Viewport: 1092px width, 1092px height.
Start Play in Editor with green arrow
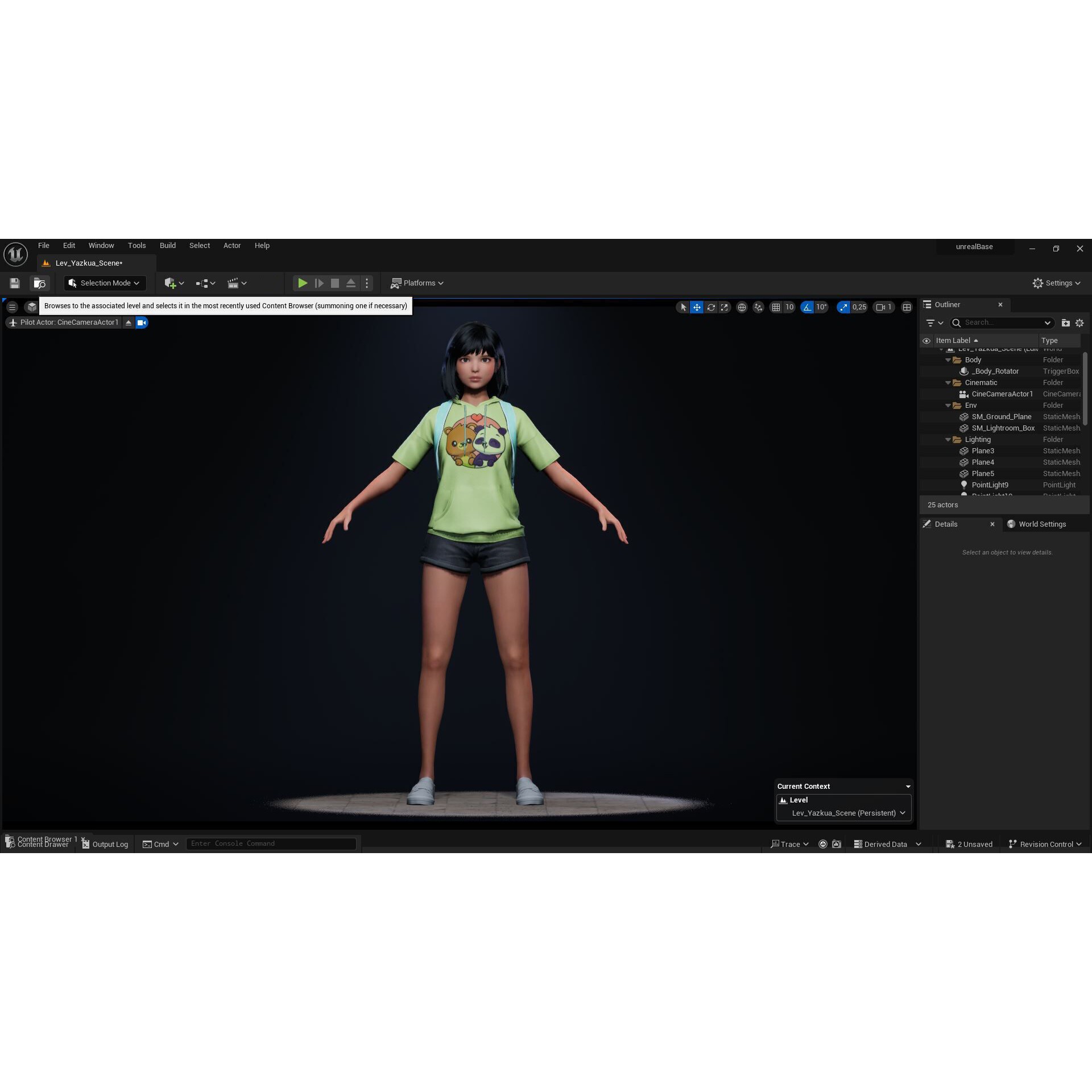point(303,283)
